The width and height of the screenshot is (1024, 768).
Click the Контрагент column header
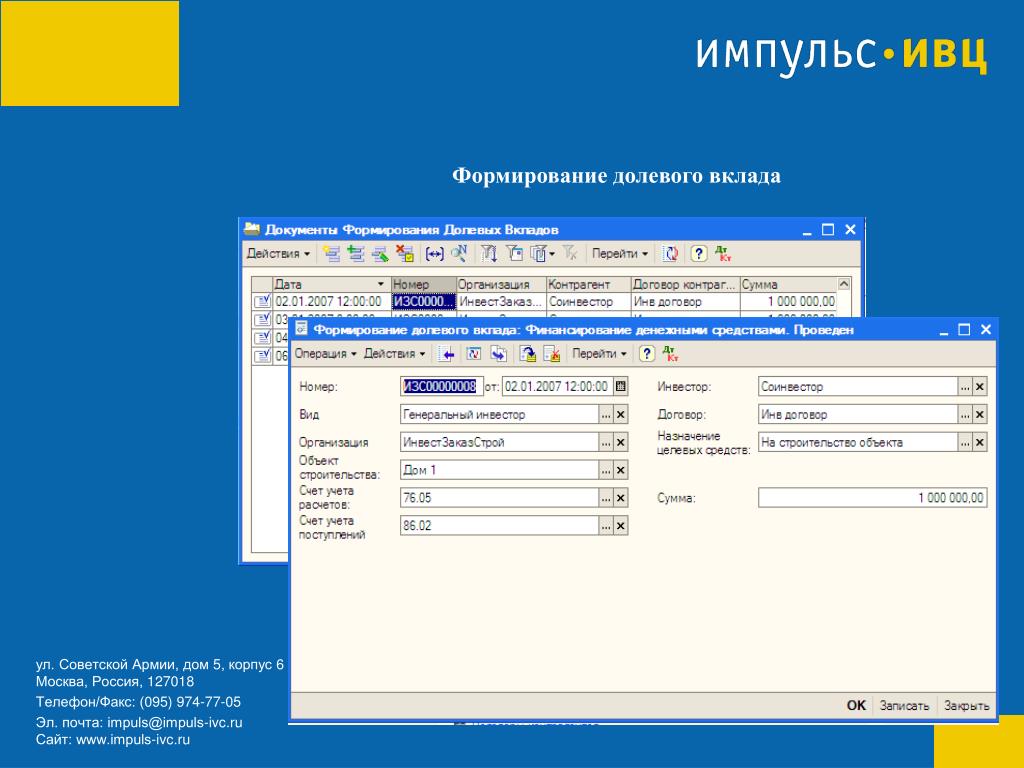pyautogui.click(x=588, y=285)
